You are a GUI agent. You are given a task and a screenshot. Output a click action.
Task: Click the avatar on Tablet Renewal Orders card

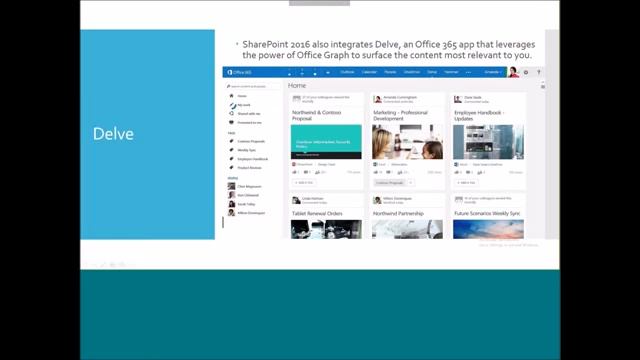point(296,200)
